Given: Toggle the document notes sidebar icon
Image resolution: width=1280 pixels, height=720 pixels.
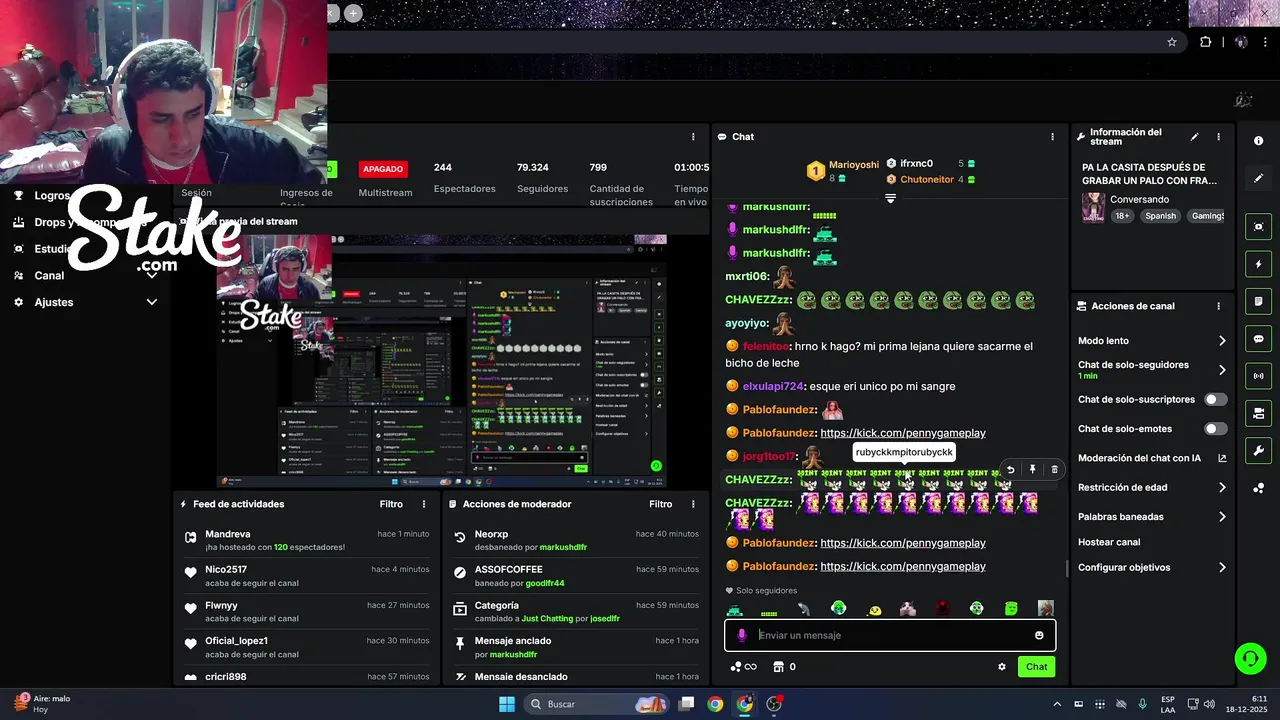Looking at the screenshot, I should (1258, 302).
